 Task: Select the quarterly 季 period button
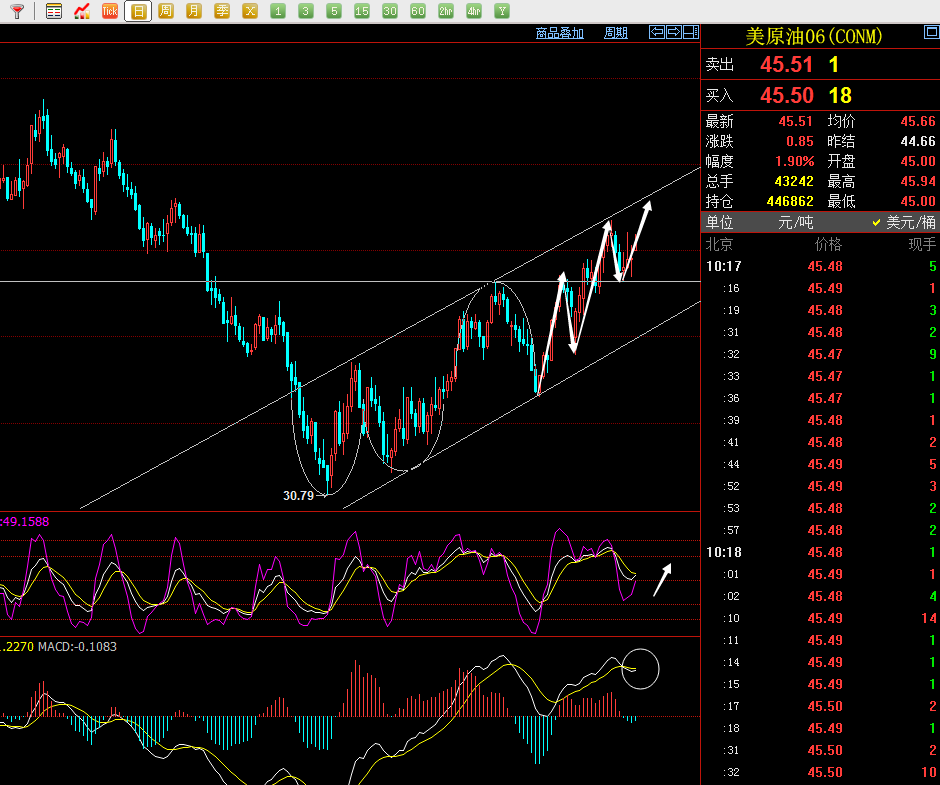pyautogui.click(x=222, y=11)
